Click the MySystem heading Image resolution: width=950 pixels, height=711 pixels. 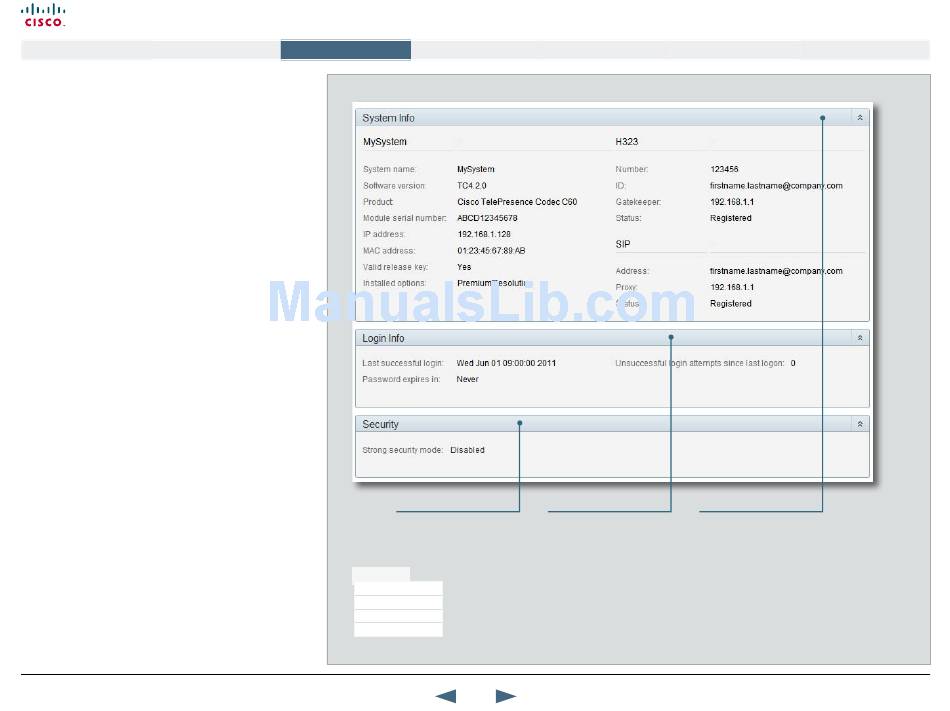point(385,142)
